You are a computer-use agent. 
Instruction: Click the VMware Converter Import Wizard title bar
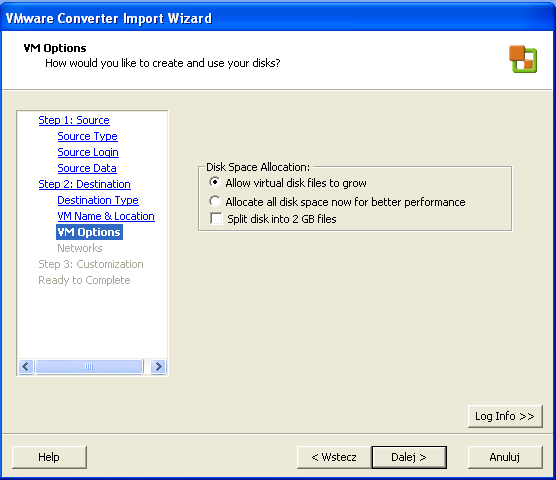click(x=278, y=18)
